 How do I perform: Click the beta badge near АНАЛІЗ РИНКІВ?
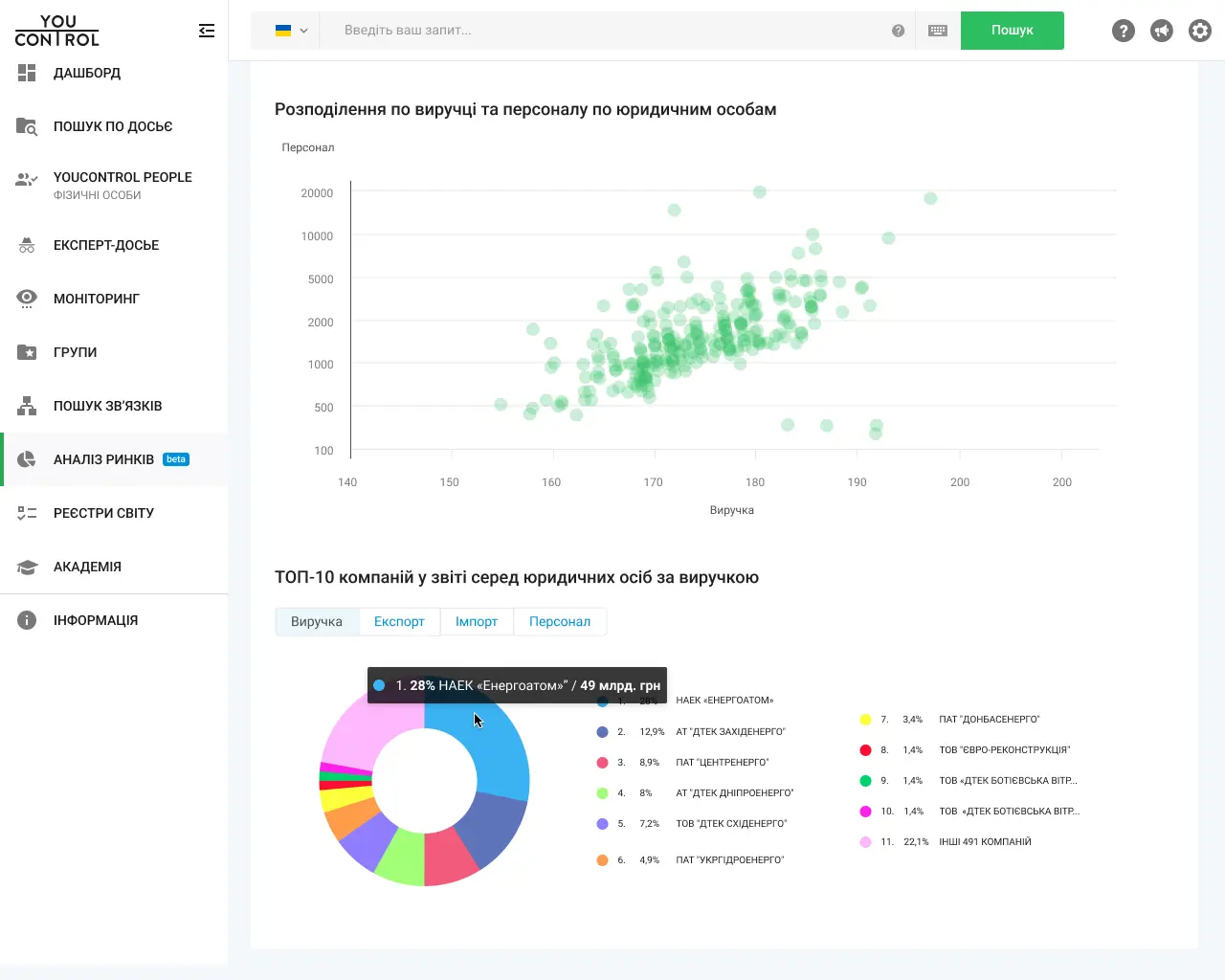(176, 459)
